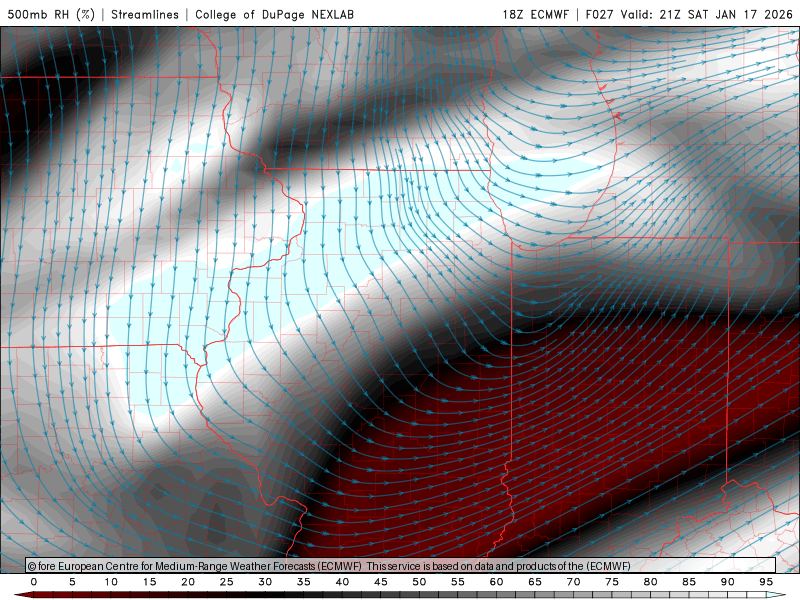The image size is (800, 600).
Task: Click the '35' color scale label
Action: tap(304, 582)
